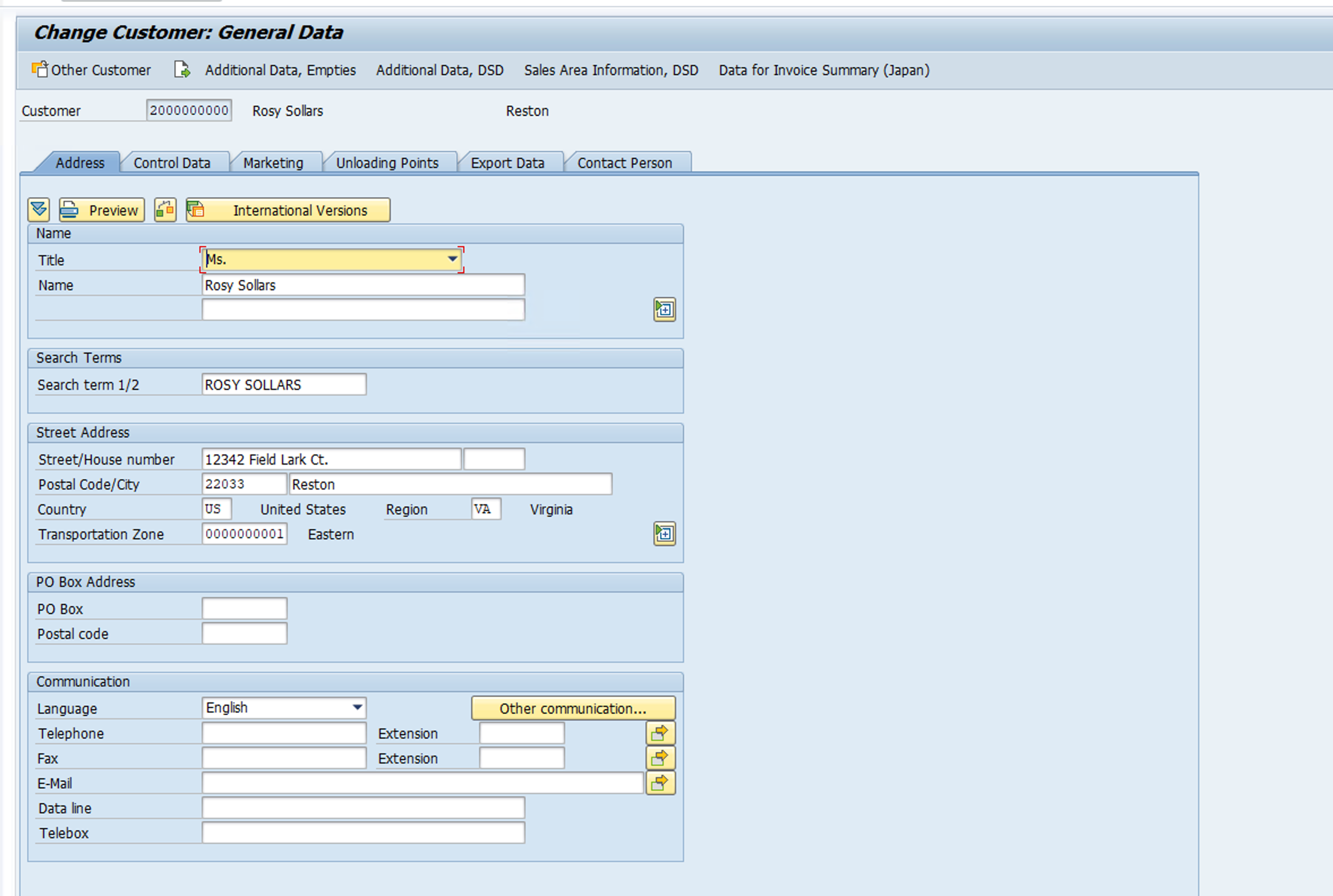Click the Name field with Rosy Sollars
Screen dimensions: 1333x896
(x=363, y=285)
